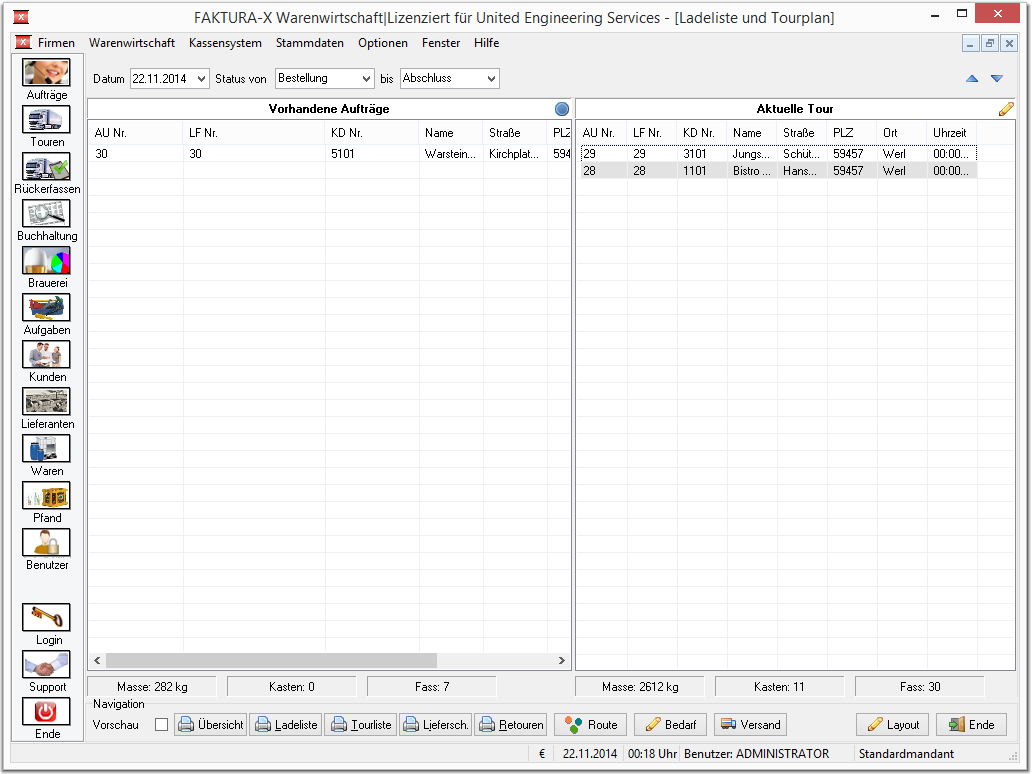Click the Layout button

[892, 725]
